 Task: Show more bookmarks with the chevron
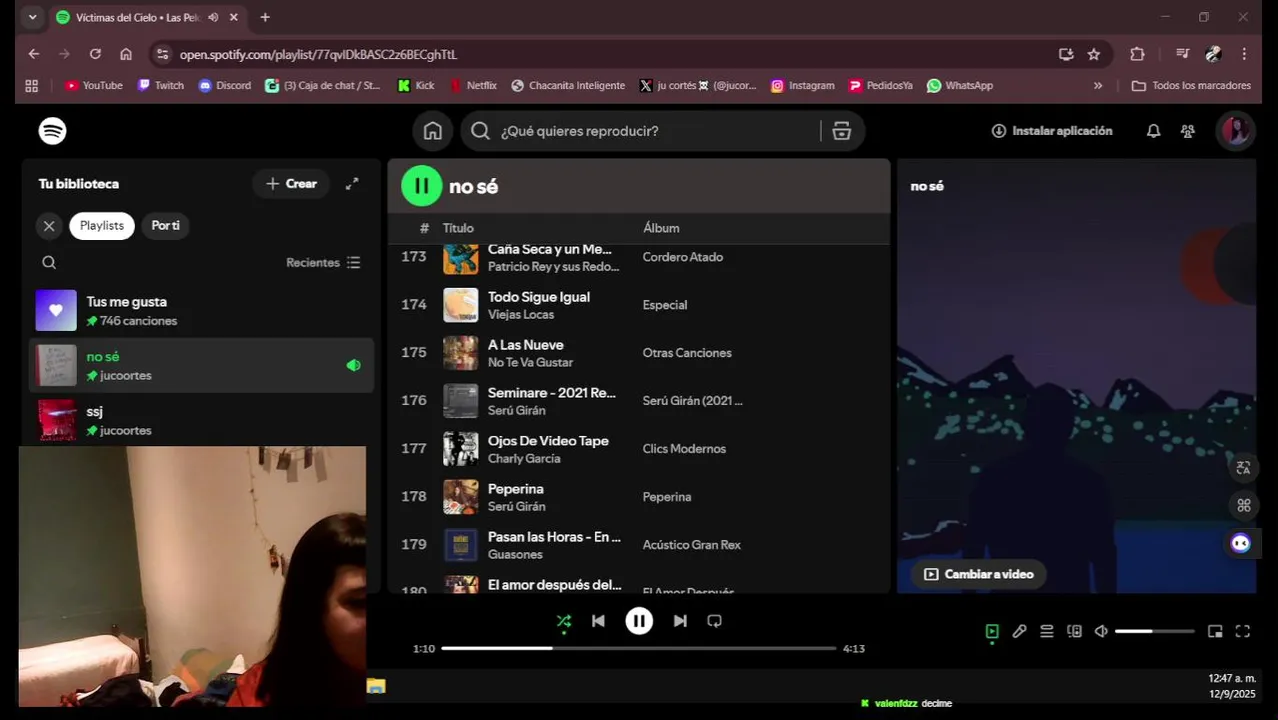[1098, 86]
